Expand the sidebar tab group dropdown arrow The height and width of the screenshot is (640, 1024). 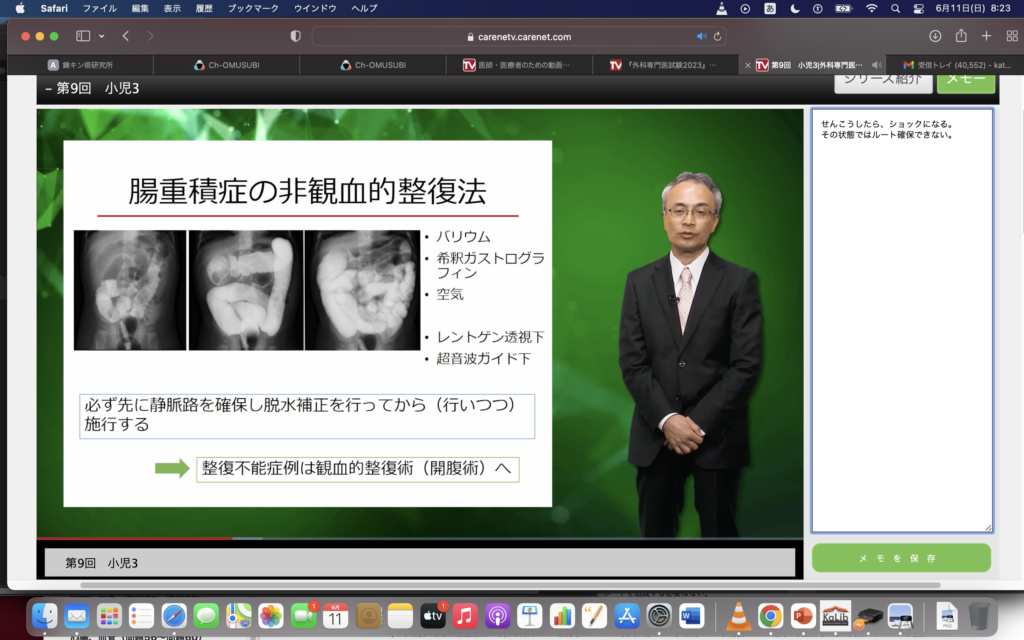coord(101,36)
